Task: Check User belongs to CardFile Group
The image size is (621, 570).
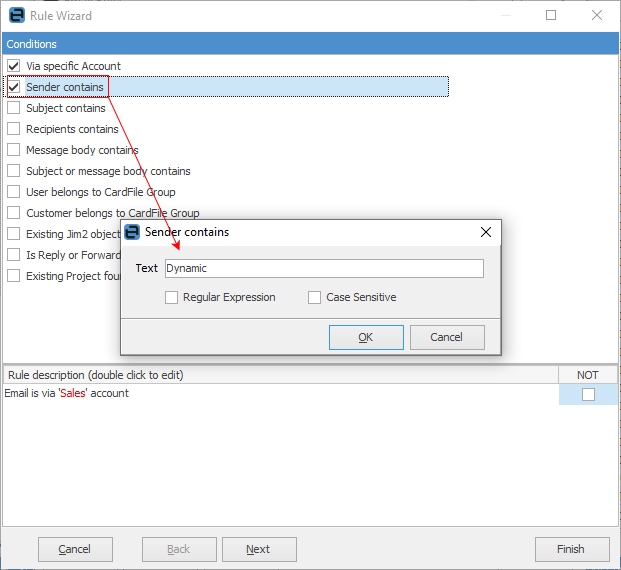Action: tap(13, 192)
